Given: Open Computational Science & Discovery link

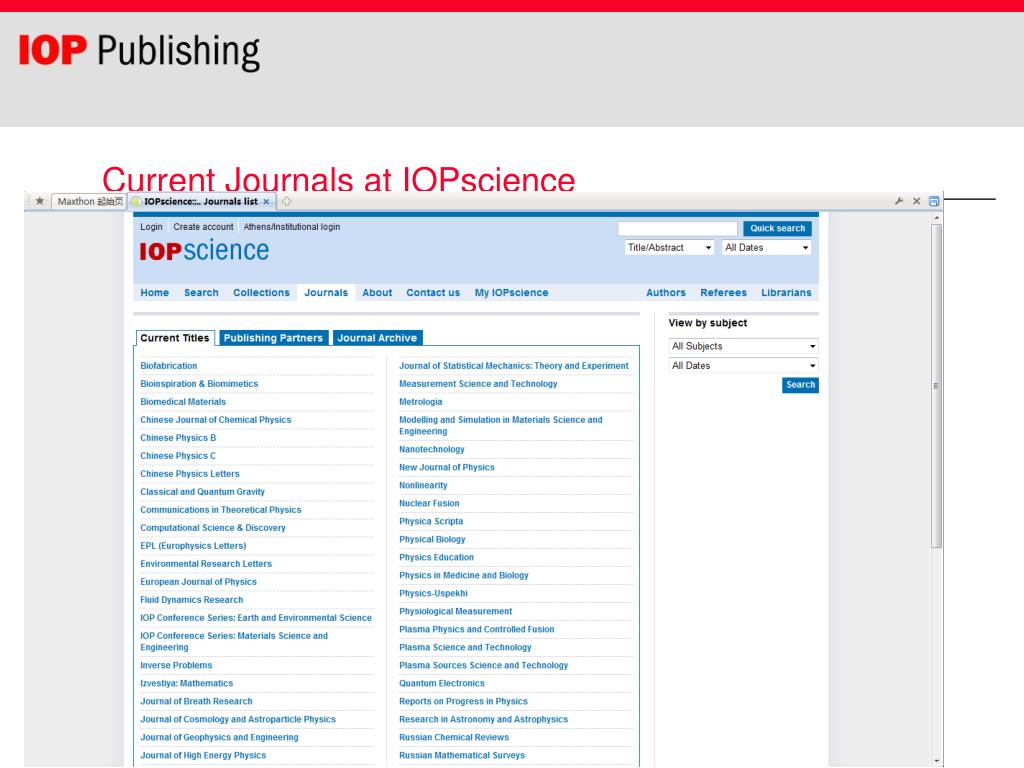Looking at the screenshot, I should tap(213, 528).
